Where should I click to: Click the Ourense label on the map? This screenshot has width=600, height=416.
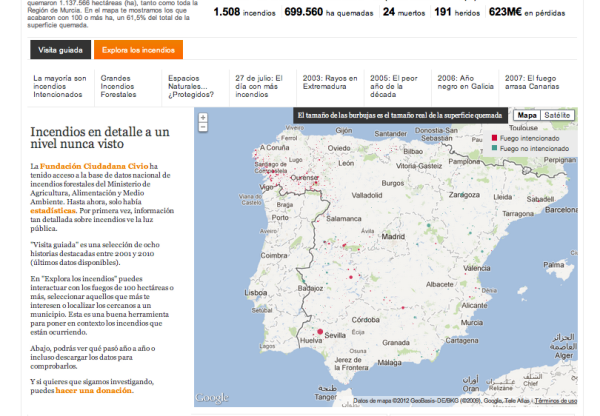coord(305,178)
